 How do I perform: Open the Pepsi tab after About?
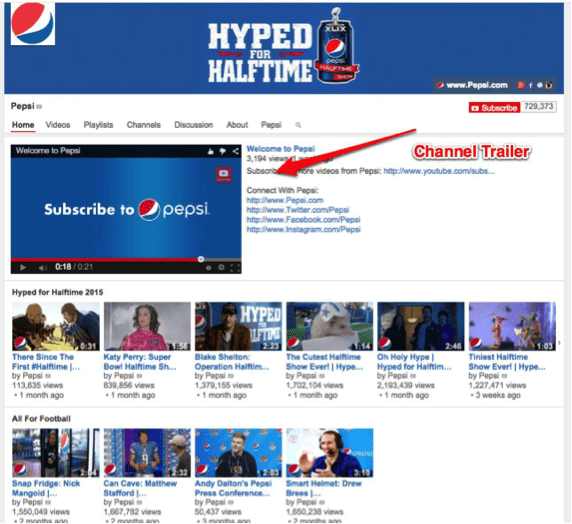pos(271,125)
